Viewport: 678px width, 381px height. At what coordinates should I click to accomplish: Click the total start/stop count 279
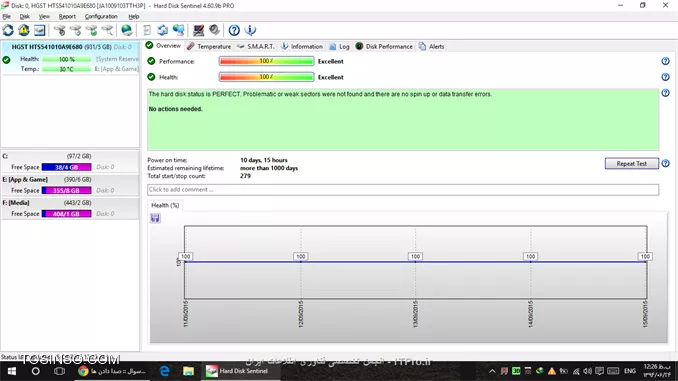245,176
